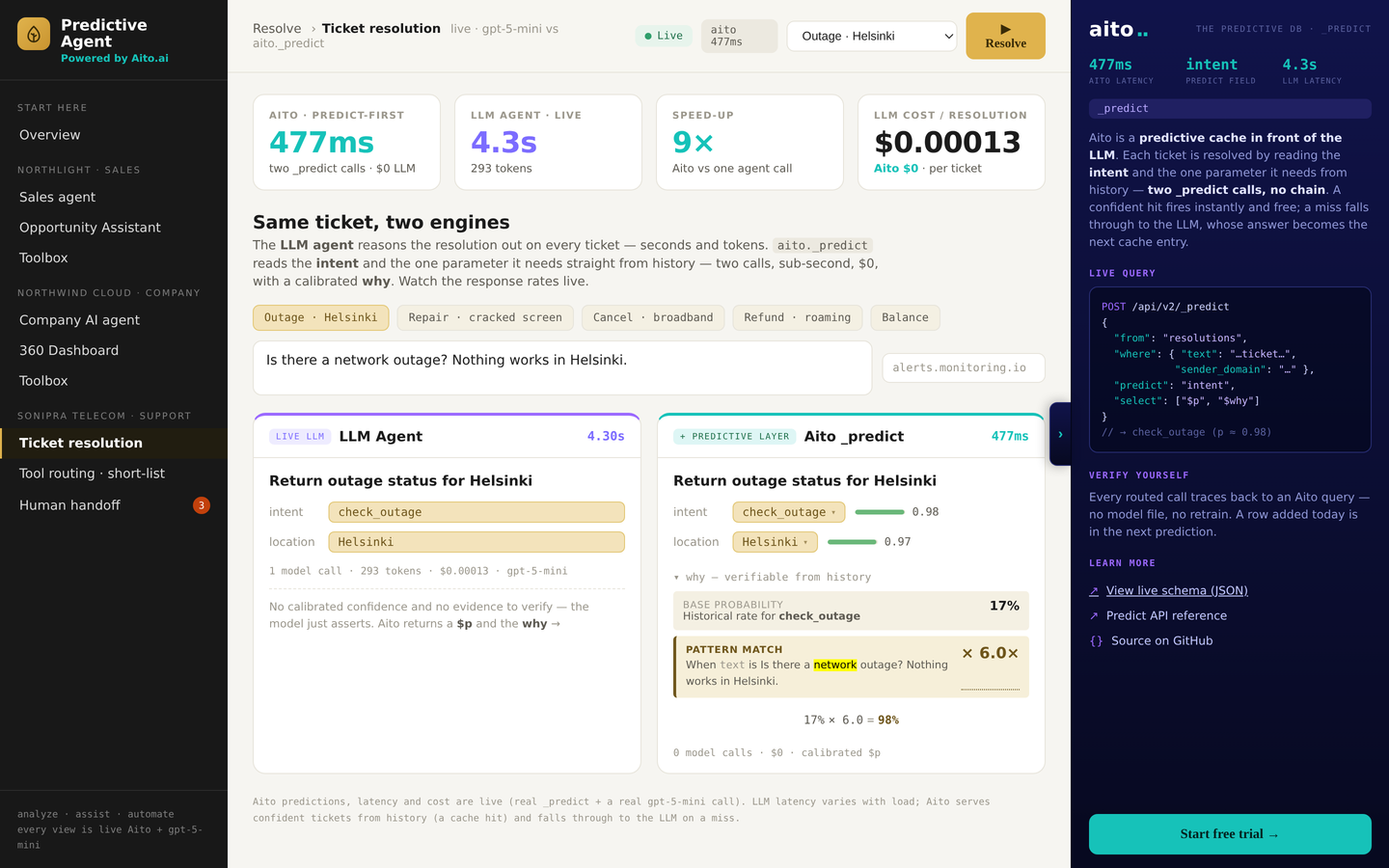Click the aito 477ms latency badge

pyautogui.click(x=739, y=36)
